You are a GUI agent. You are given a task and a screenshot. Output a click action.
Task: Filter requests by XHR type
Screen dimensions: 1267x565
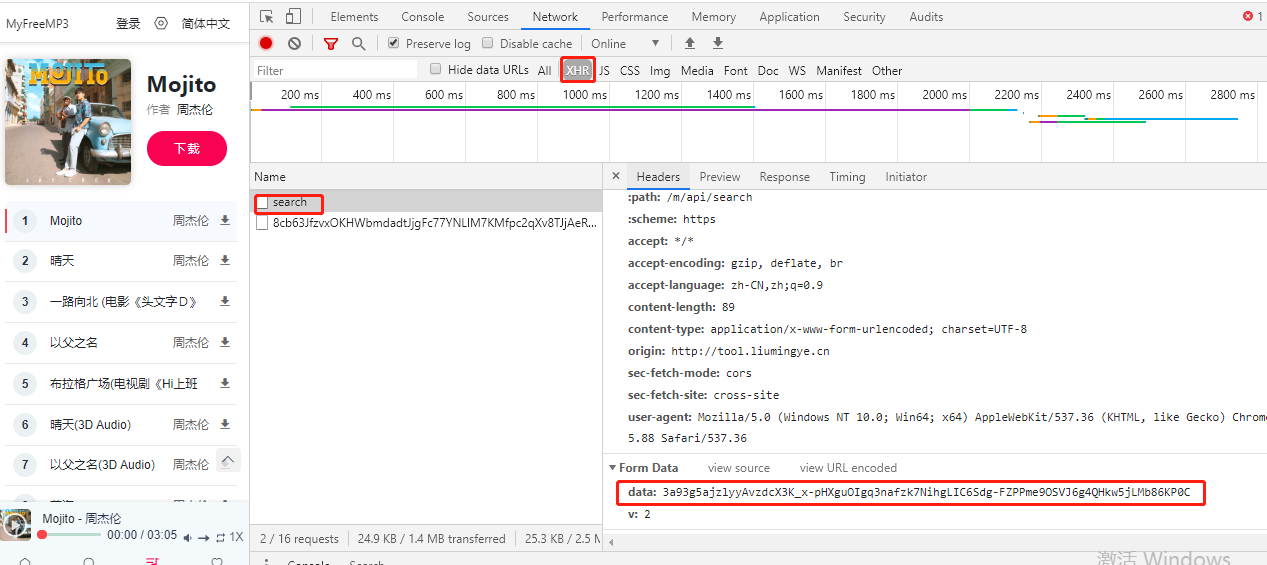click(577, 70)
